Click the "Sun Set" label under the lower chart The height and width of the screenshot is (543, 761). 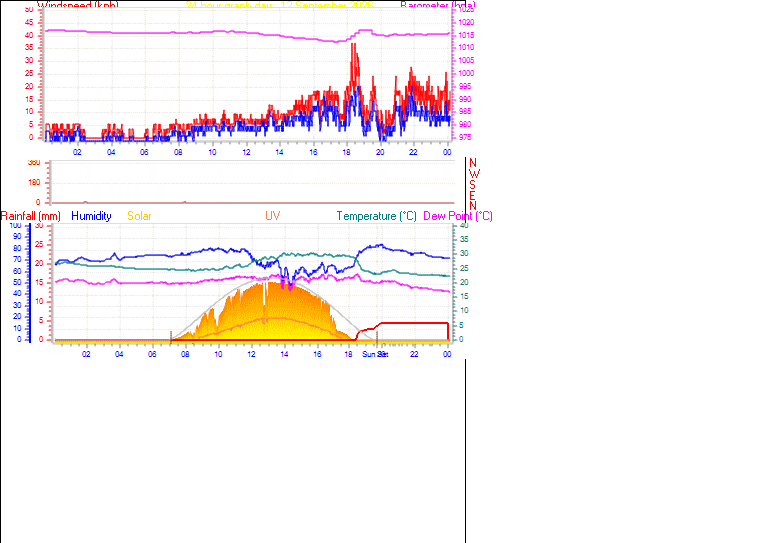tap(375, 354)
